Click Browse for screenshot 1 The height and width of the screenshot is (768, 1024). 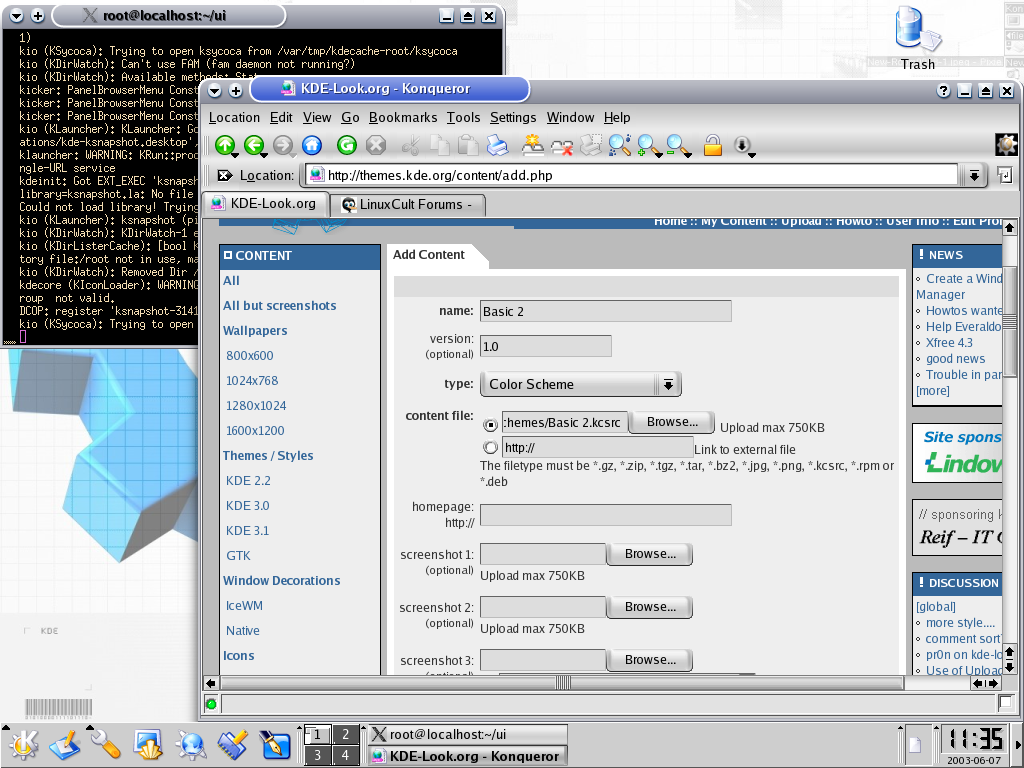point(650,554)
